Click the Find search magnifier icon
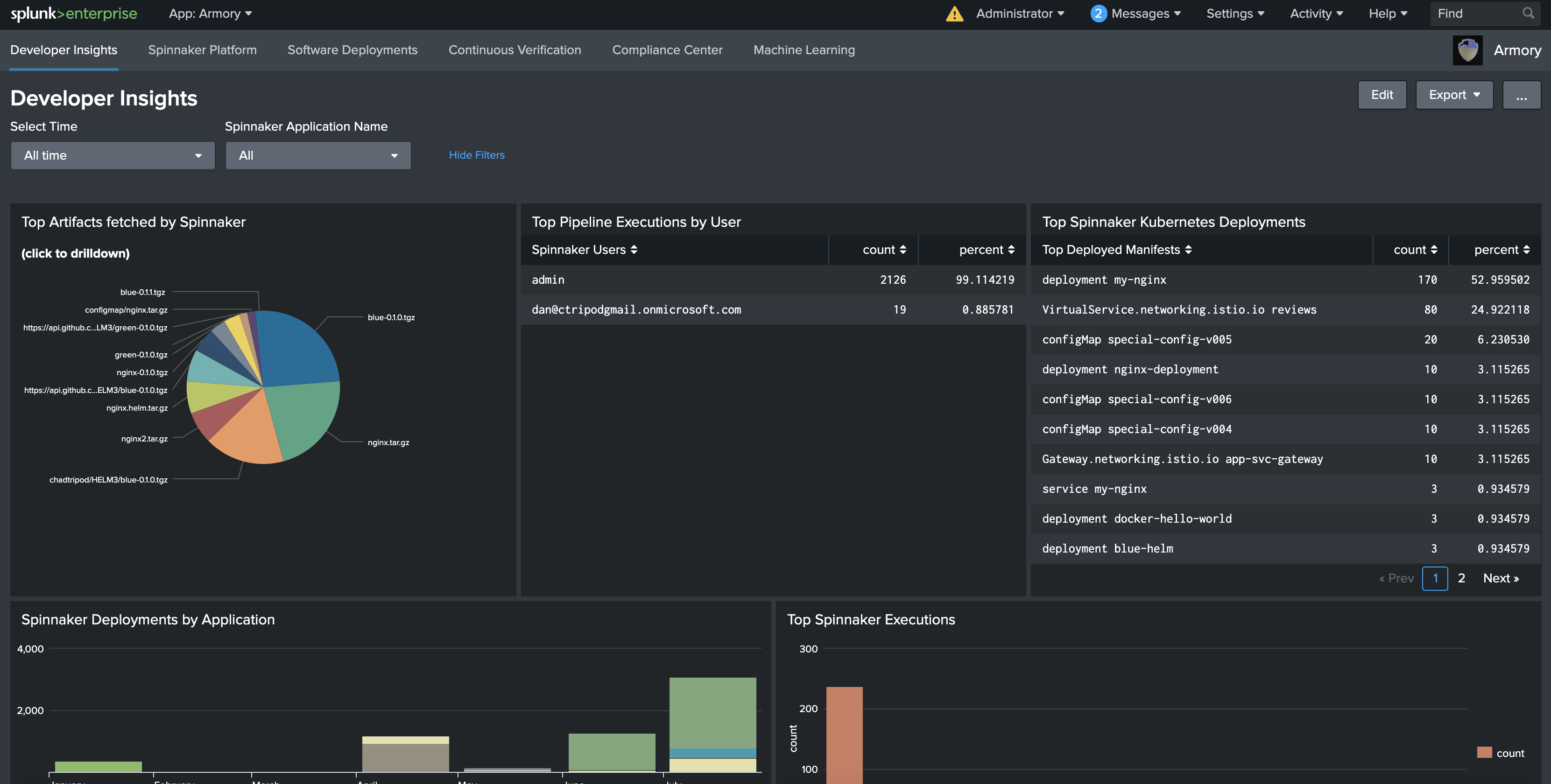The image size is (1551, 784). [x=1528, y=13]
